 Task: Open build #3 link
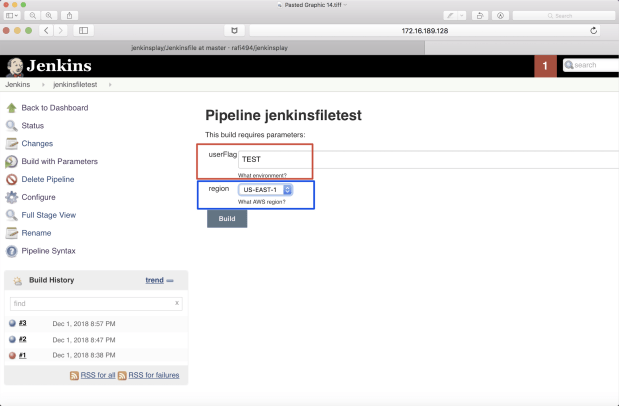(x=23, y=323)
